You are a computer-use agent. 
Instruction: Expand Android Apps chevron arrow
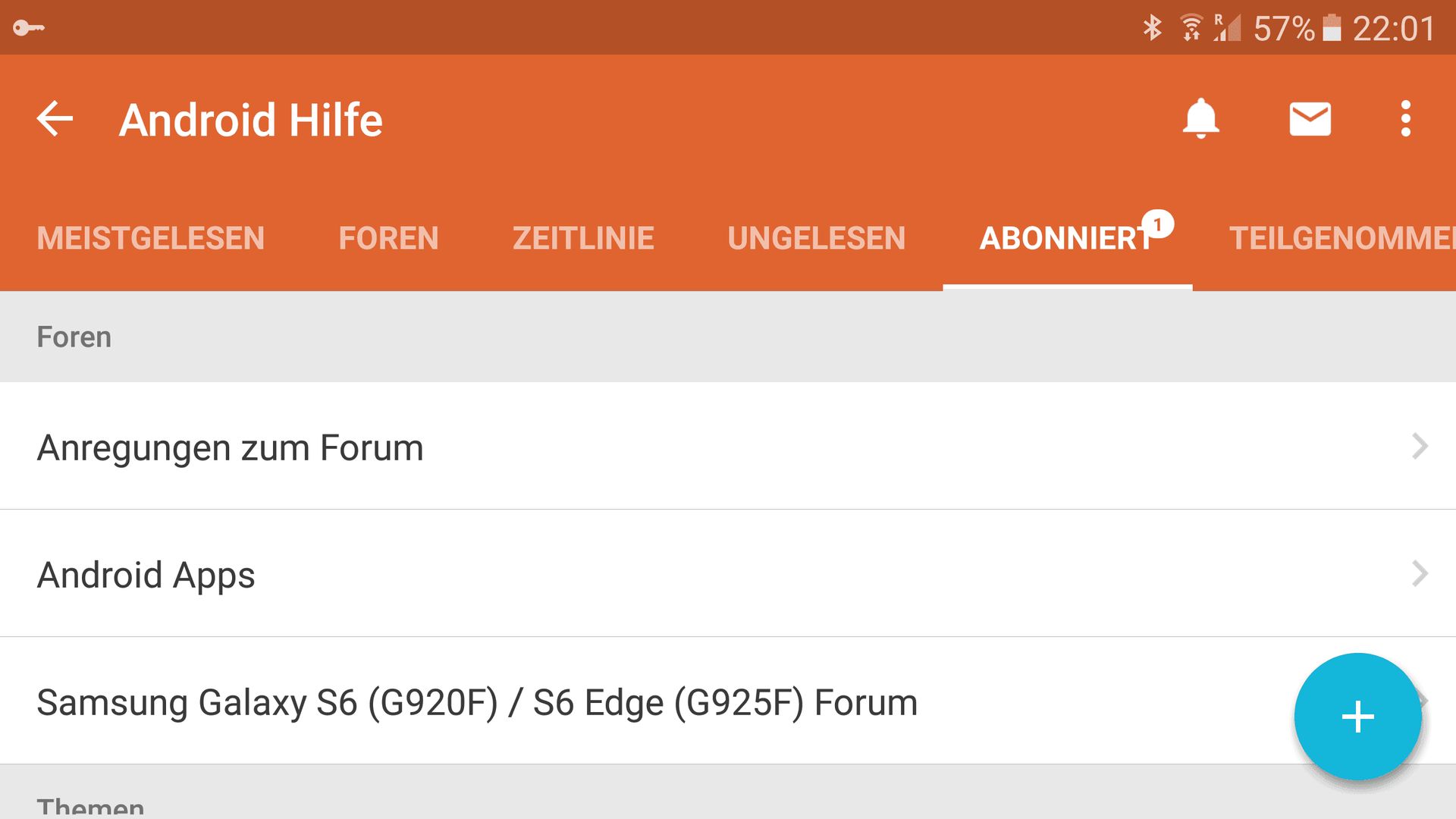point(1420,573)
